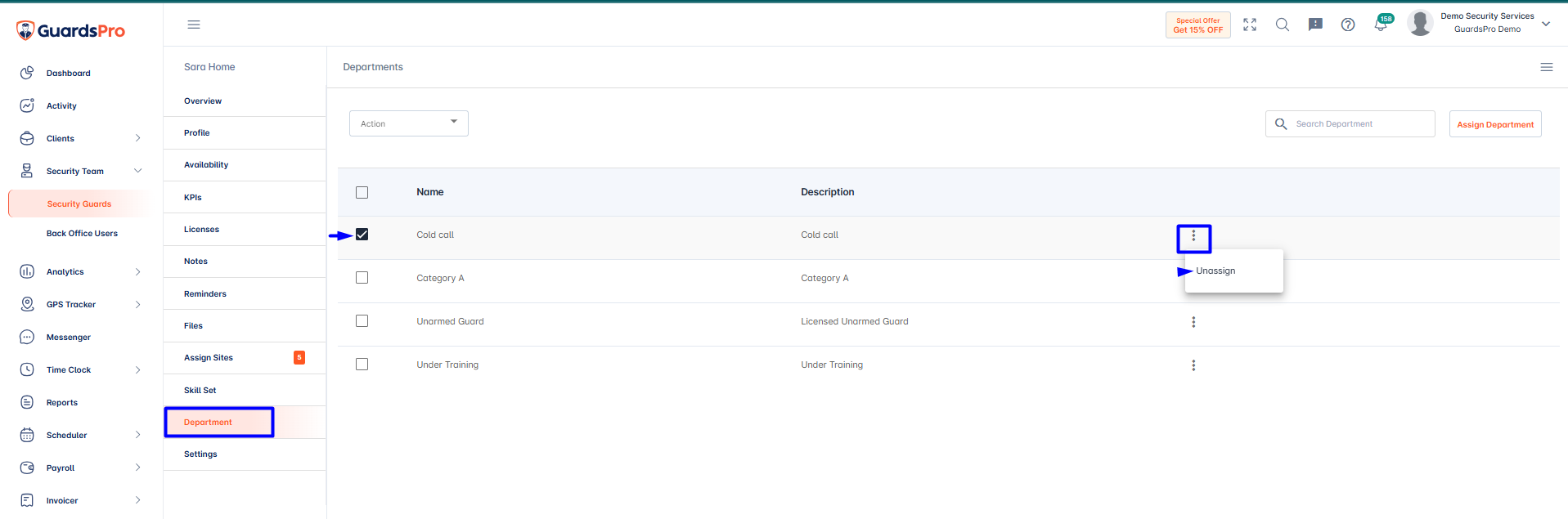The height and width of the screenshot is (519, 1568).
Task: Open the Departments panel list icon
Action: 1547,67
